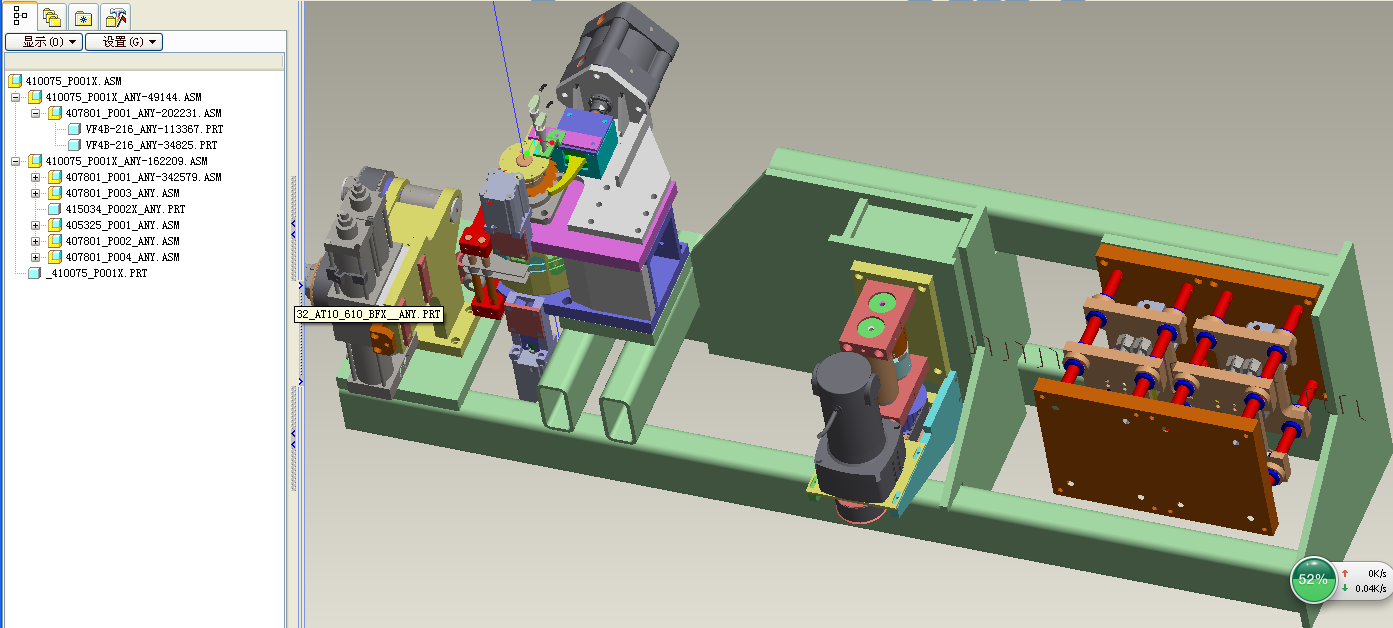Open the Folder Browser tab
1393x628 pixels.
click(x=52, y=16)
